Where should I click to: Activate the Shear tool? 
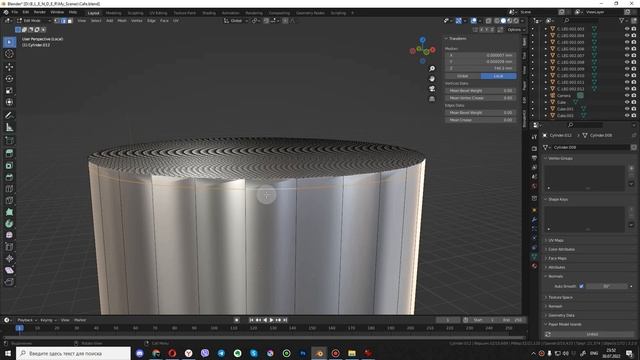click(x=9, y=270)
